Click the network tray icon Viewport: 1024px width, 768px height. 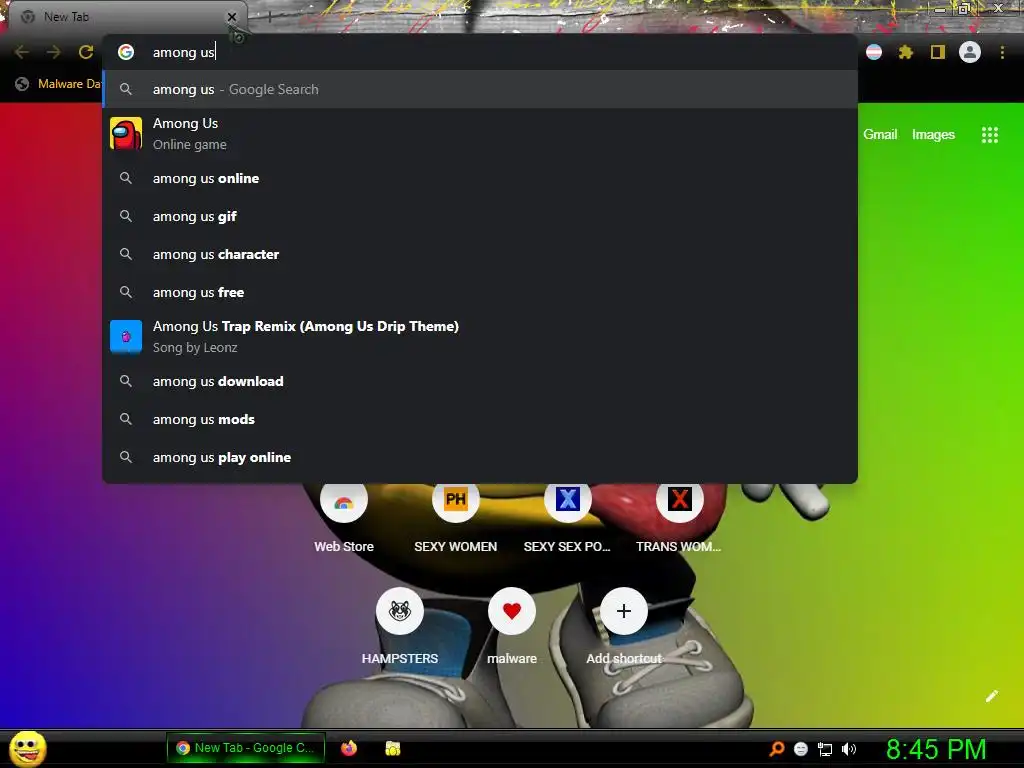point(825,749)
